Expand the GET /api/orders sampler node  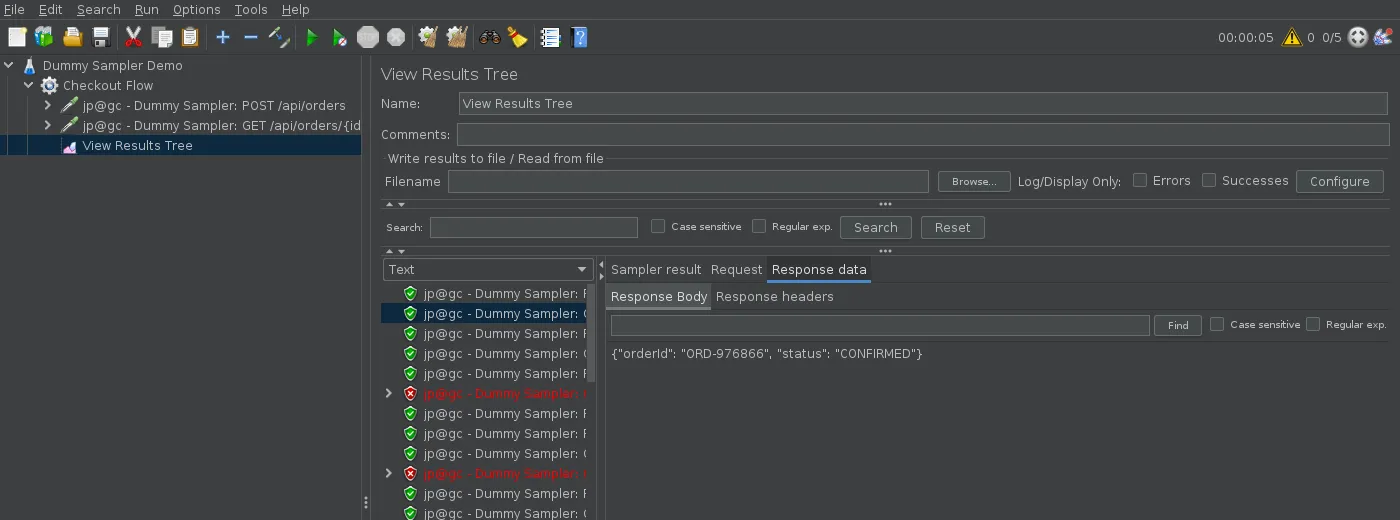(x=47, y=125)
